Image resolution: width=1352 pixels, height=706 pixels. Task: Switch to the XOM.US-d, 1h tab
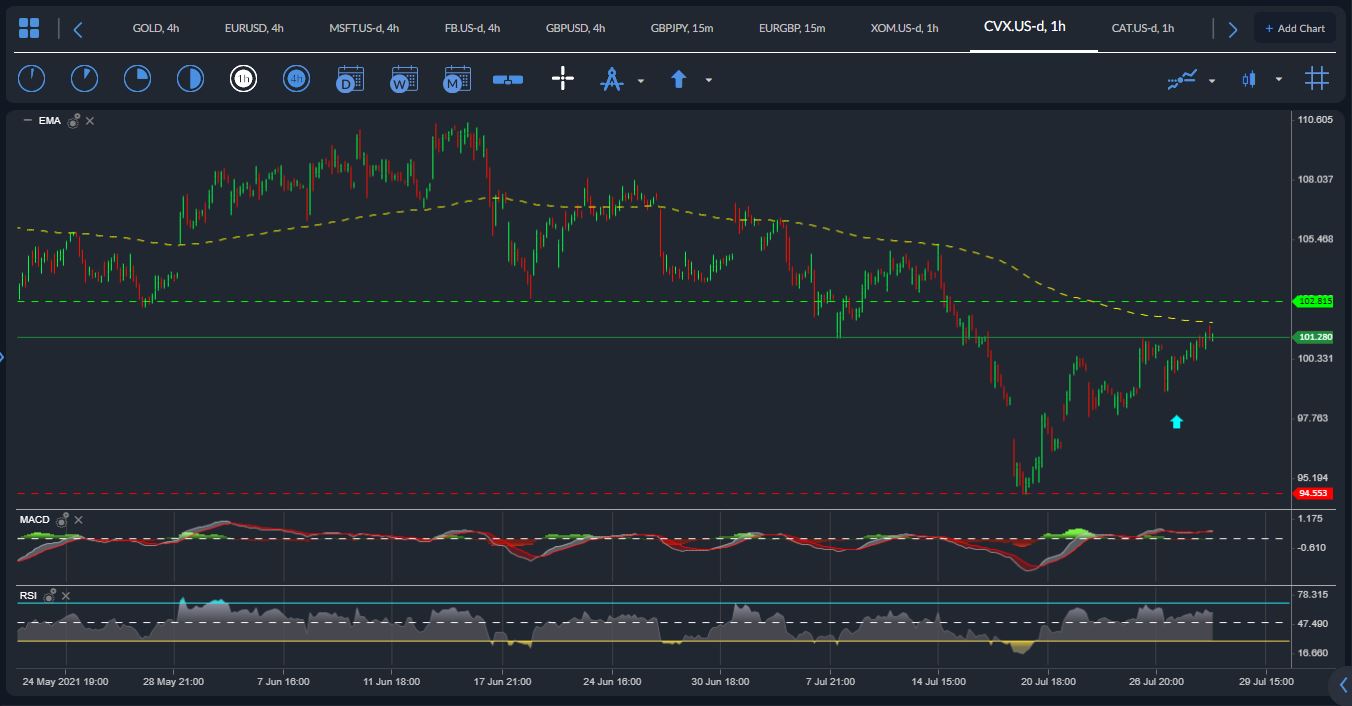click(x=904, y=28)
